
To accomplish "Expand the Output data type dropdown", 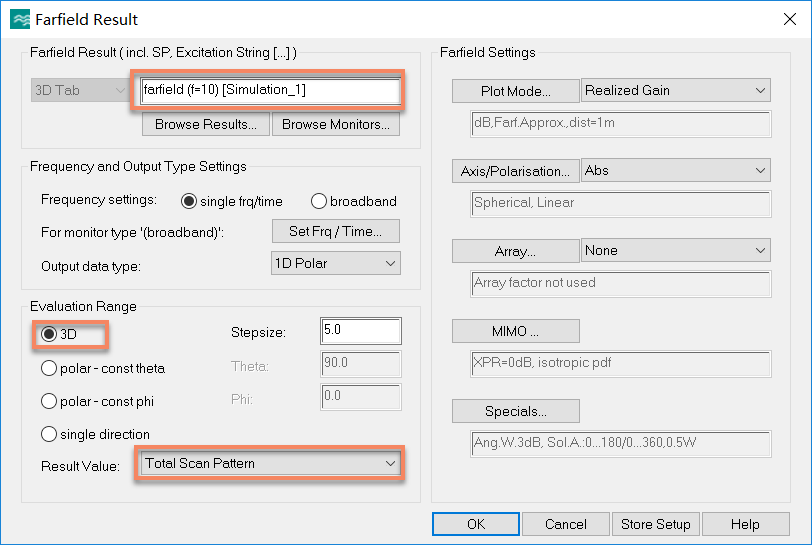I will click(x=336, y=263).
